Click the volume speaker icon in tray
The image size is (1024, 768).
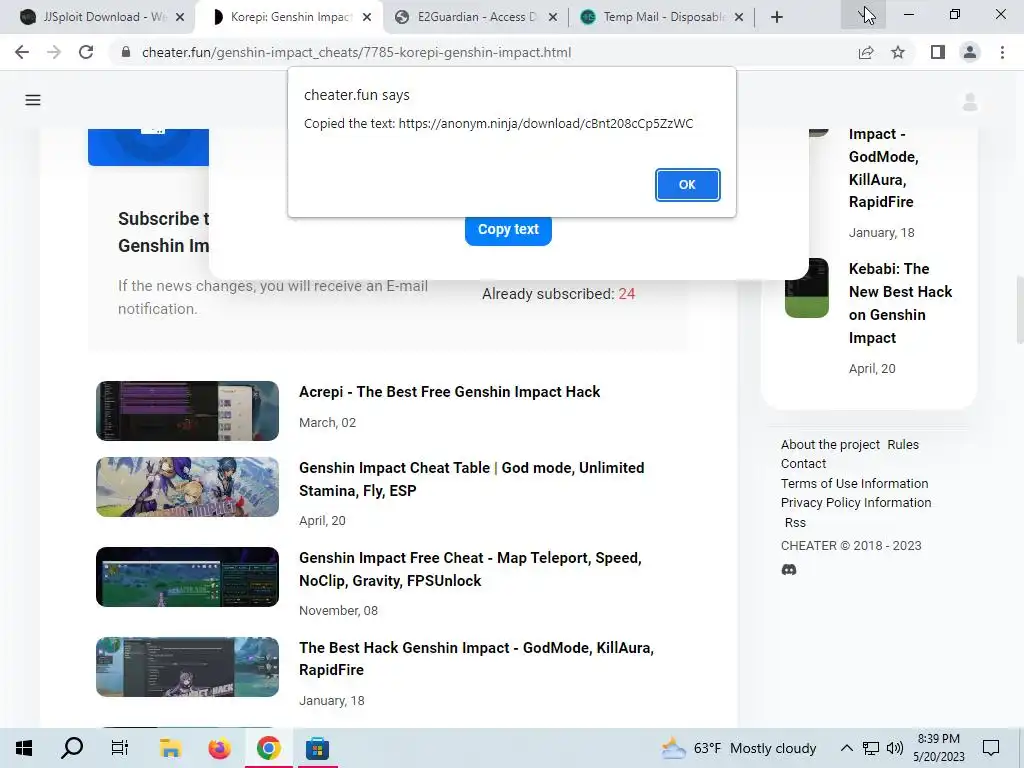[x=895, y=748]
